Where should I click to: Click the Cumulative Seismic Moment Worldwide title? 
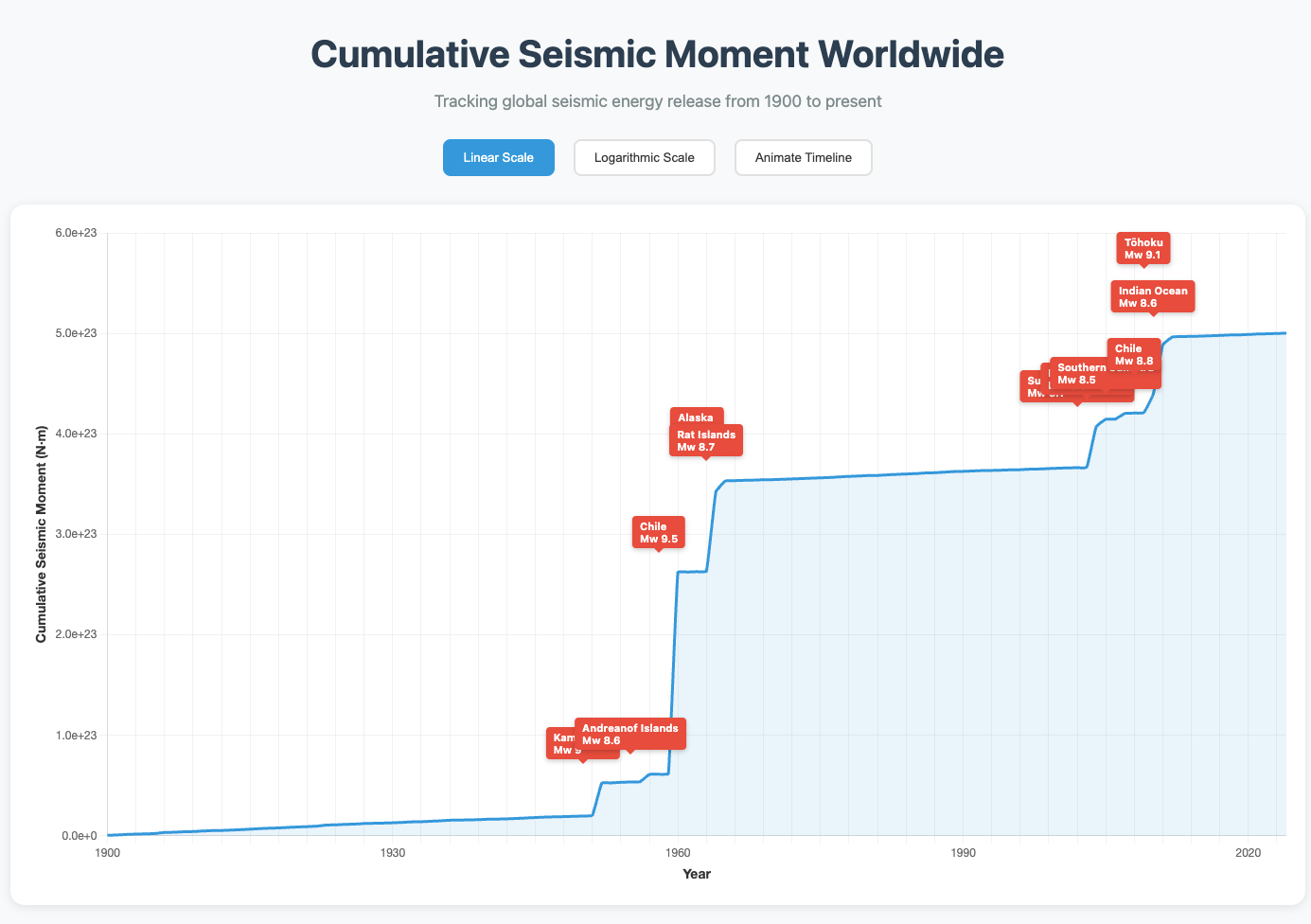point(657,54)
